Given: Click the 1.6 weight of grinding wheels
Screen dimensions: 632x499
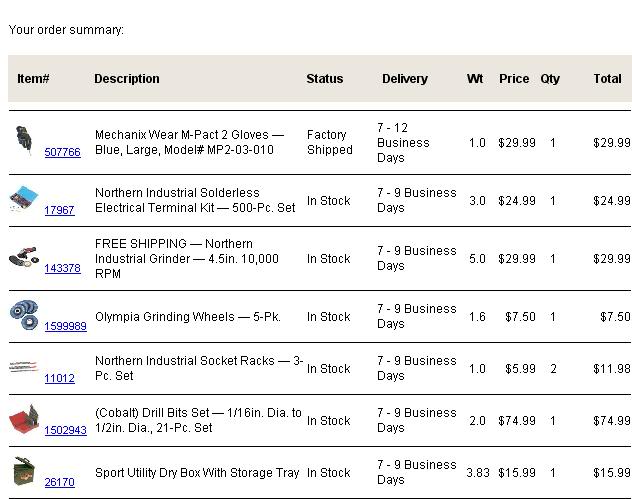Looking at the screenshot, I should (477, 317).
